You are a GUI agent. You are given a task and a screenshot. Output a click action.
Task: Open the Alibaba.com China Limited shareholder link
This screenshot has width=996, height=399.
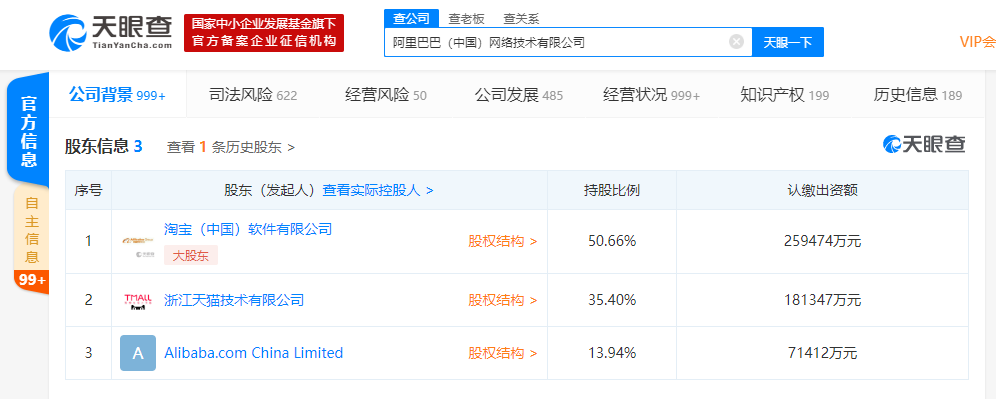click(x=253, y=353)
